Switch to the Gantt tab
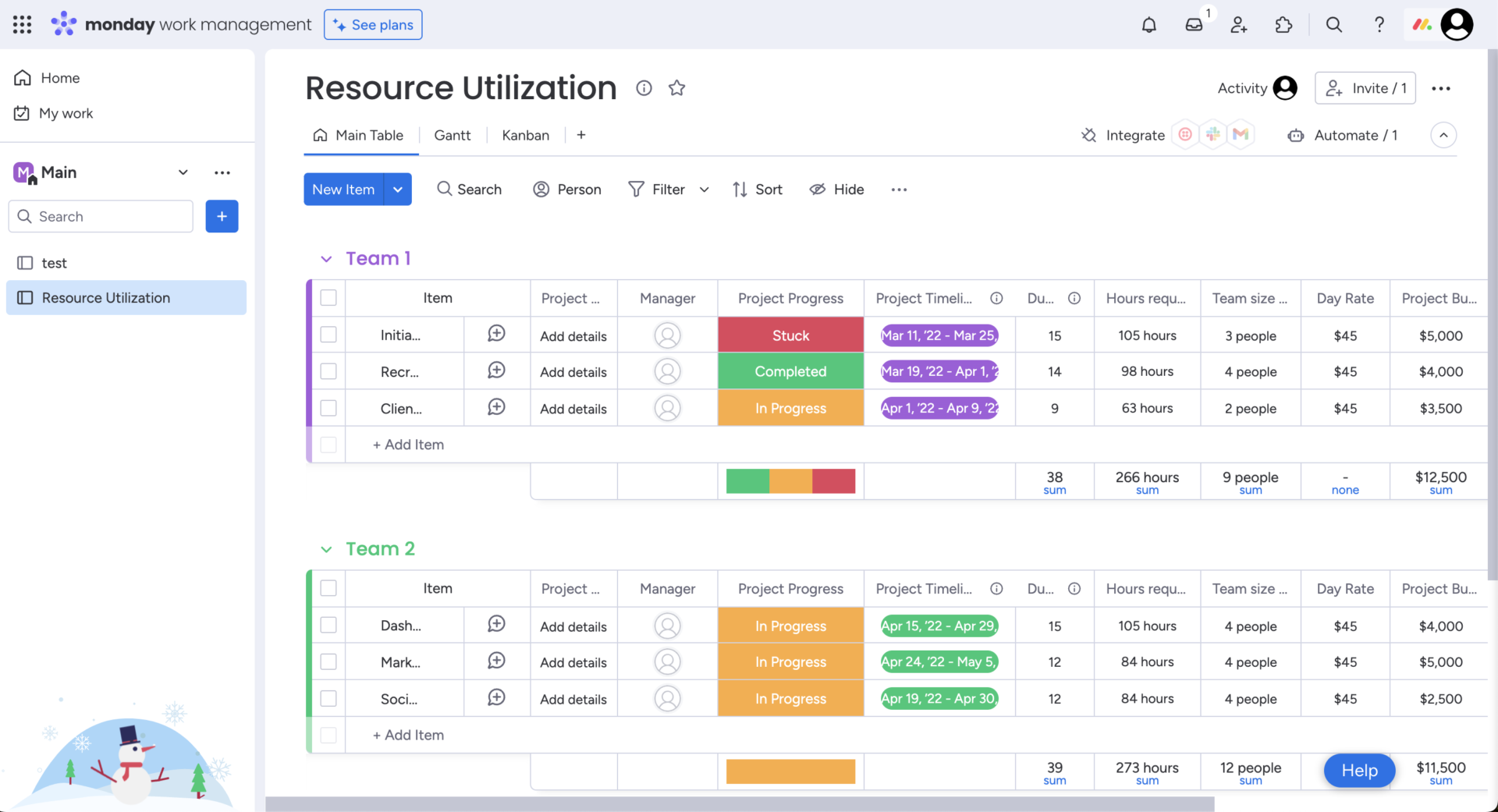 click(452, 135)
